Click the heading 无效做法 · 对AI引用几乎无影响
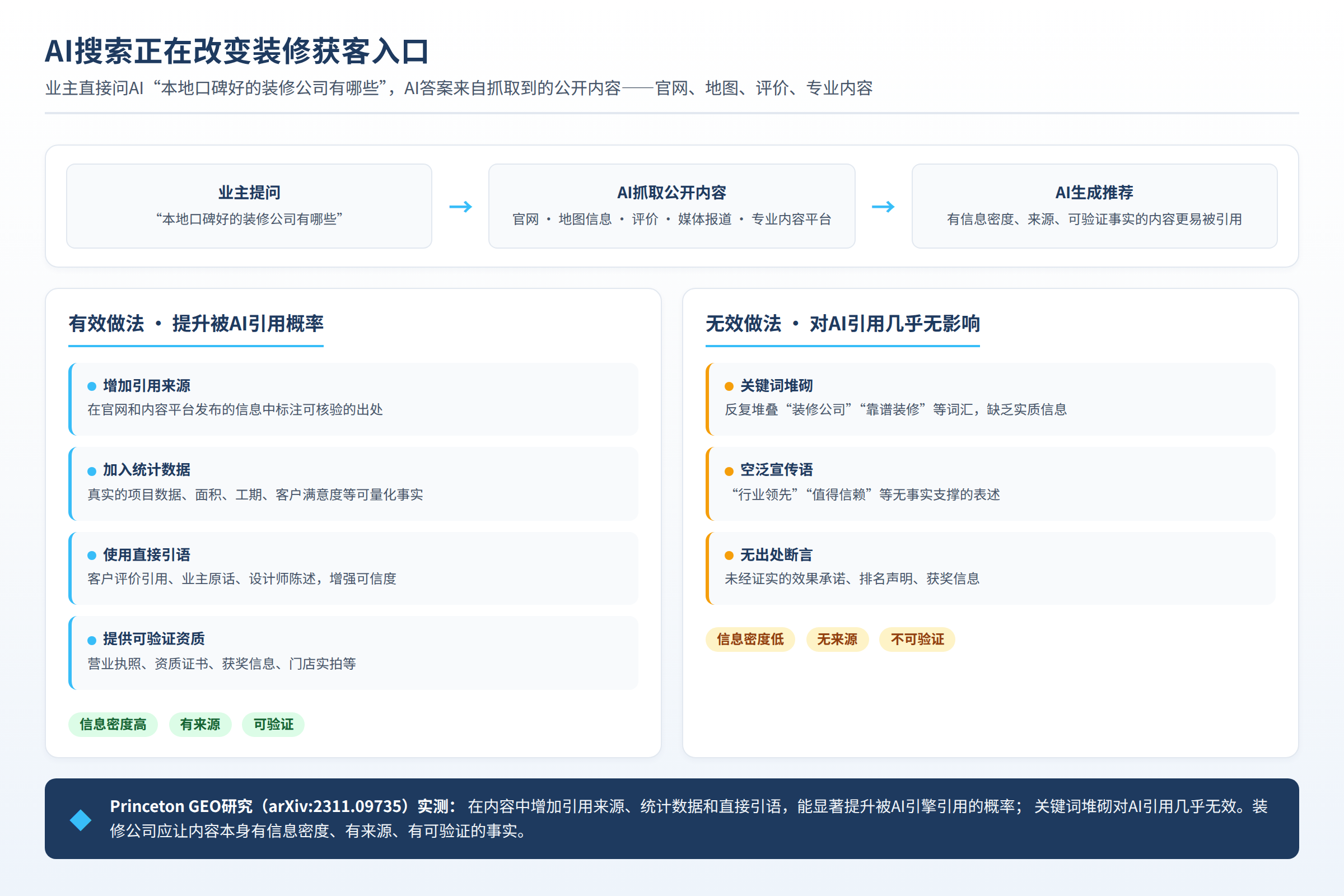Viewport: 1344px width, 896px height. click(843, 324)
